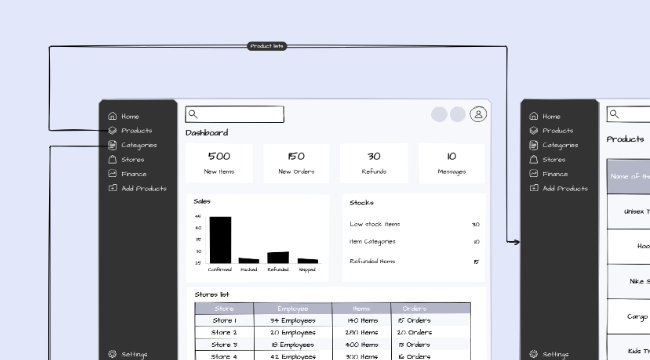Open the 150 New Orders card

pyautogui.click(x=296, y=163)
